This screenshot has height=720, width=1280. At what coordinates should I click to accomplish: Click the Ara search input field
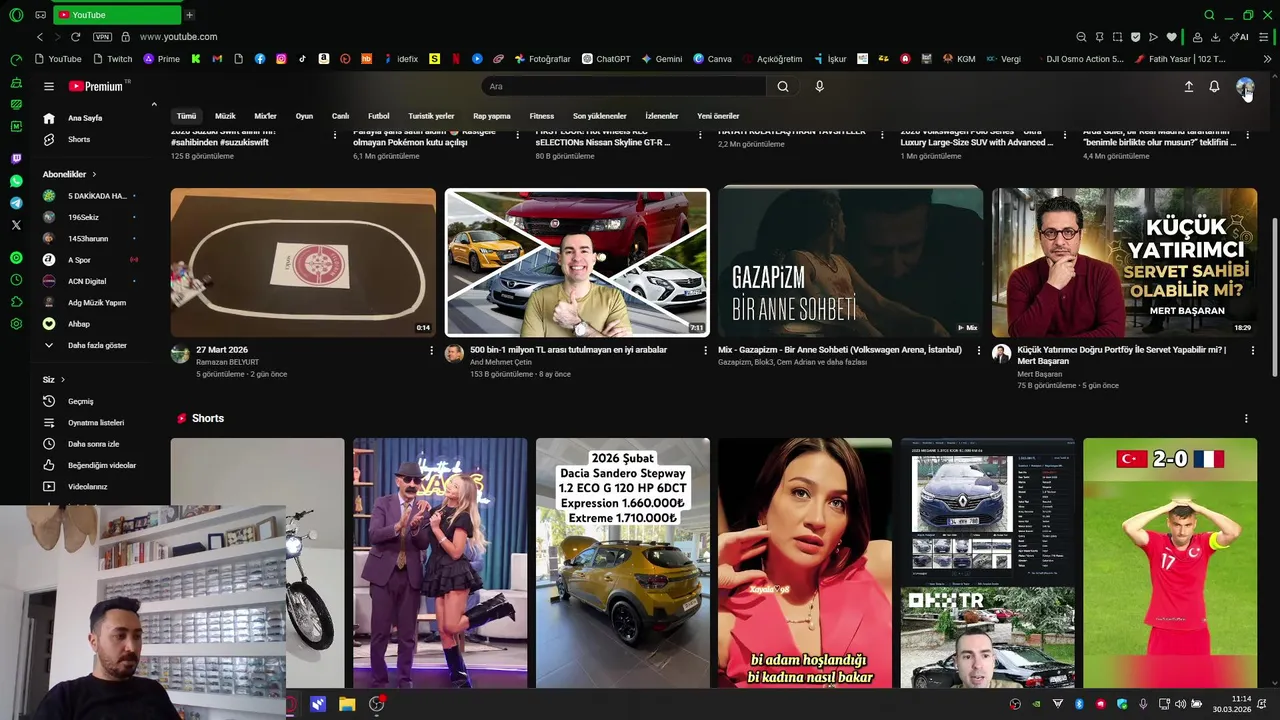click(x=624, y=87)
